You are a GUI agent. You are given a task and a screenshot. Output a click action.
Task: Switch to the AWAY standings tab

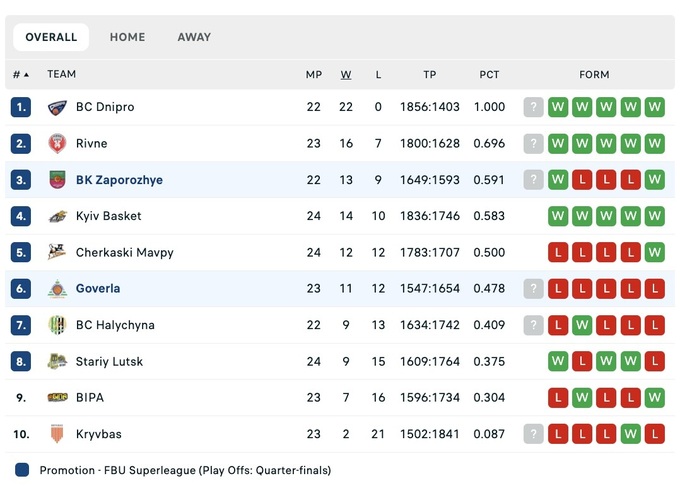(x=194, y=37)
